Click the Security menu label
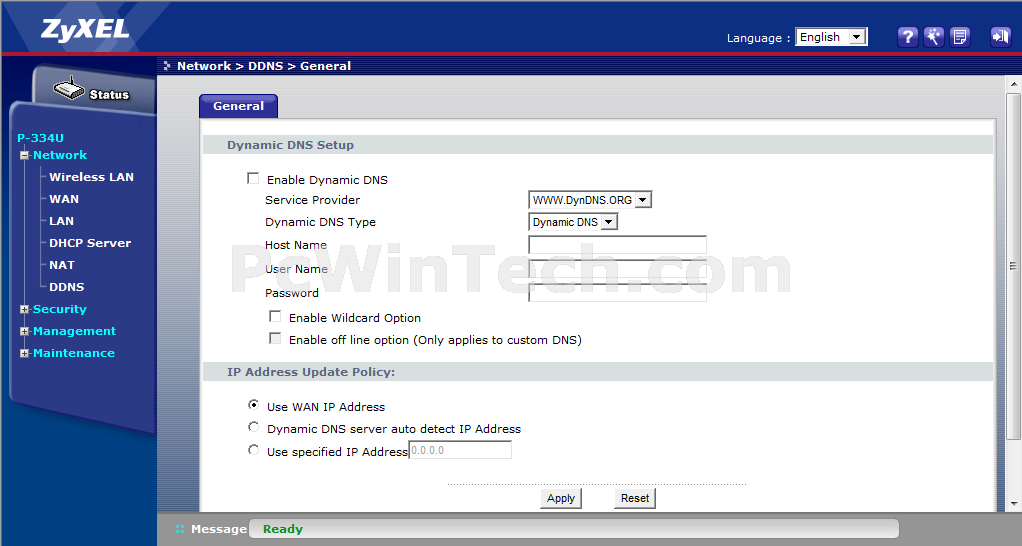Image resolution: width=1022 pixels, height=546 pixels. (x=59, y=309)
